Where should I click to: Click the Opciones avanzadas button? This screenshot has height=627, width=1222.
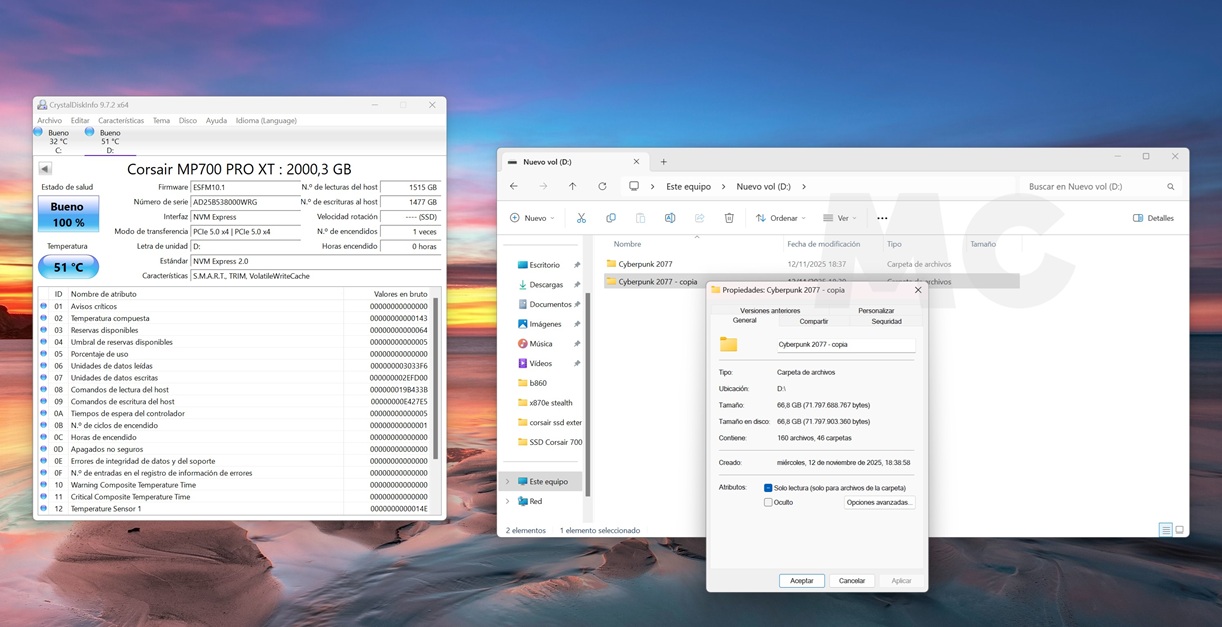point(879,502)
